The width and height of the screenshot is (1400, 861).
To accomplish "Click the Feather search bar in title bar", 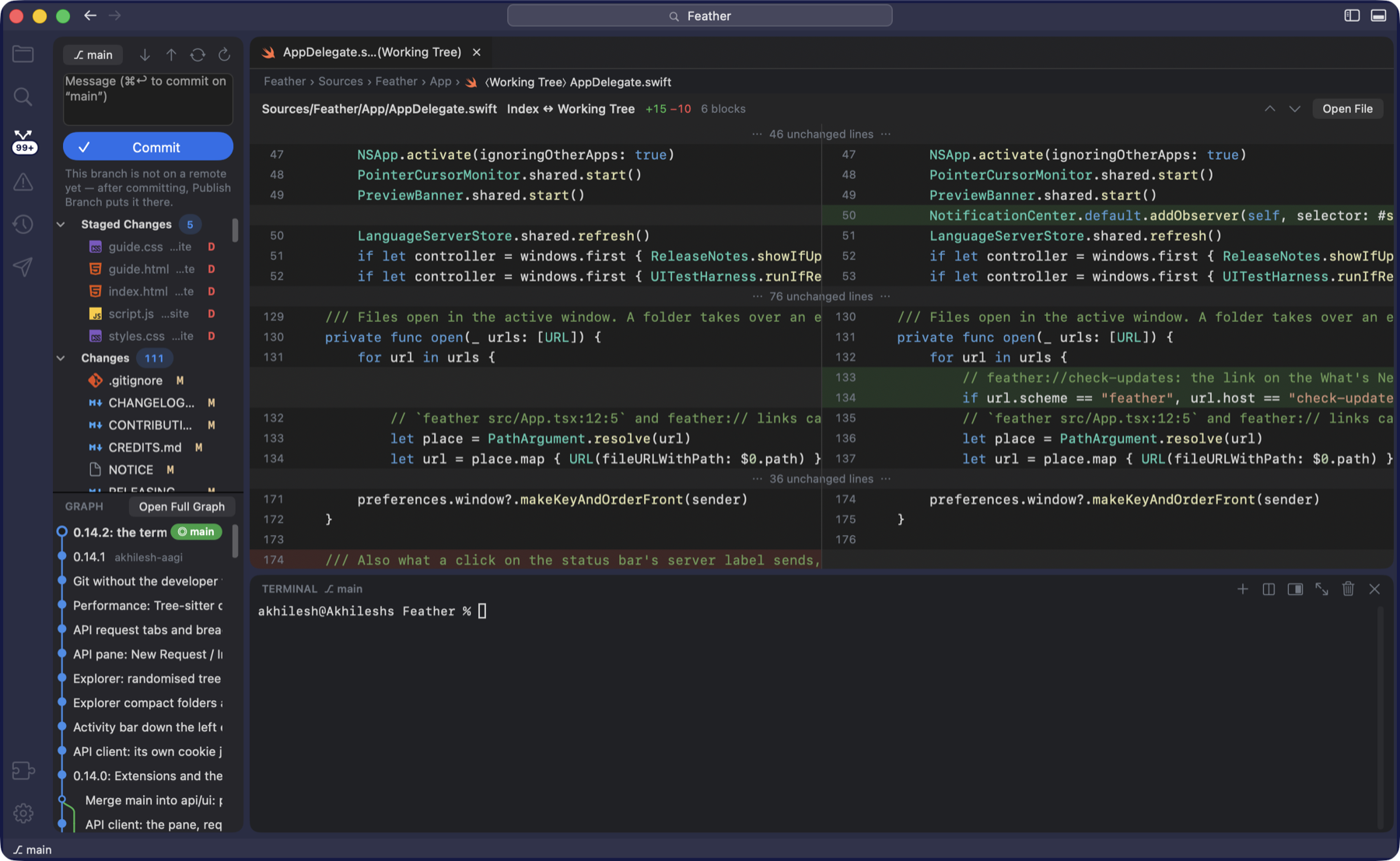I will coord(699,16).
